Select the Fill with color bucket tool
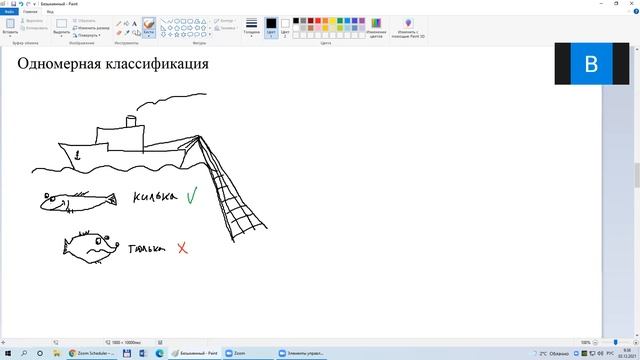The height and width of the screenshot is (360, 640). (x=127, y=24)
